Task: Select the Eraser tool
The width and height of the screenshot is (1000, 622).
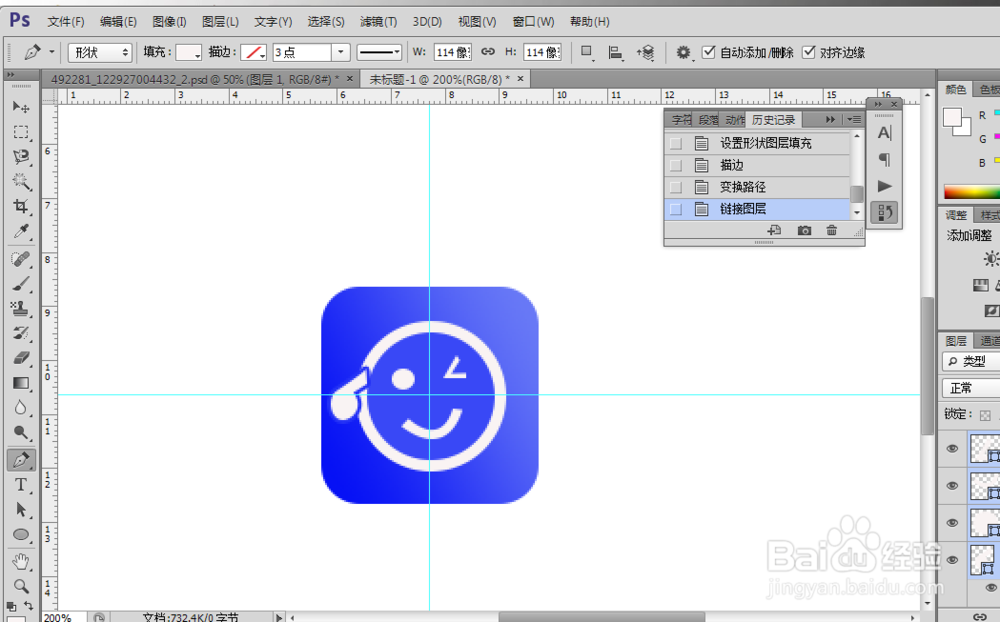Action: pyautogui.click(x=21, y=358)
